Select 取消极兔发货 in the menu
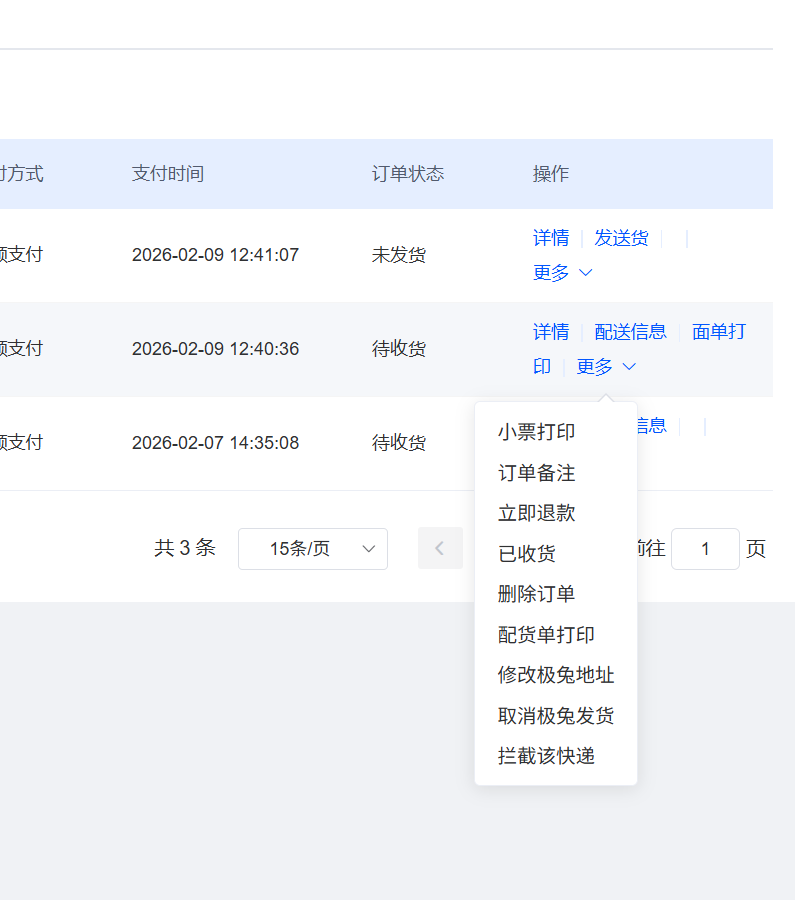The image size is (795, 900). tap(556, 716)
